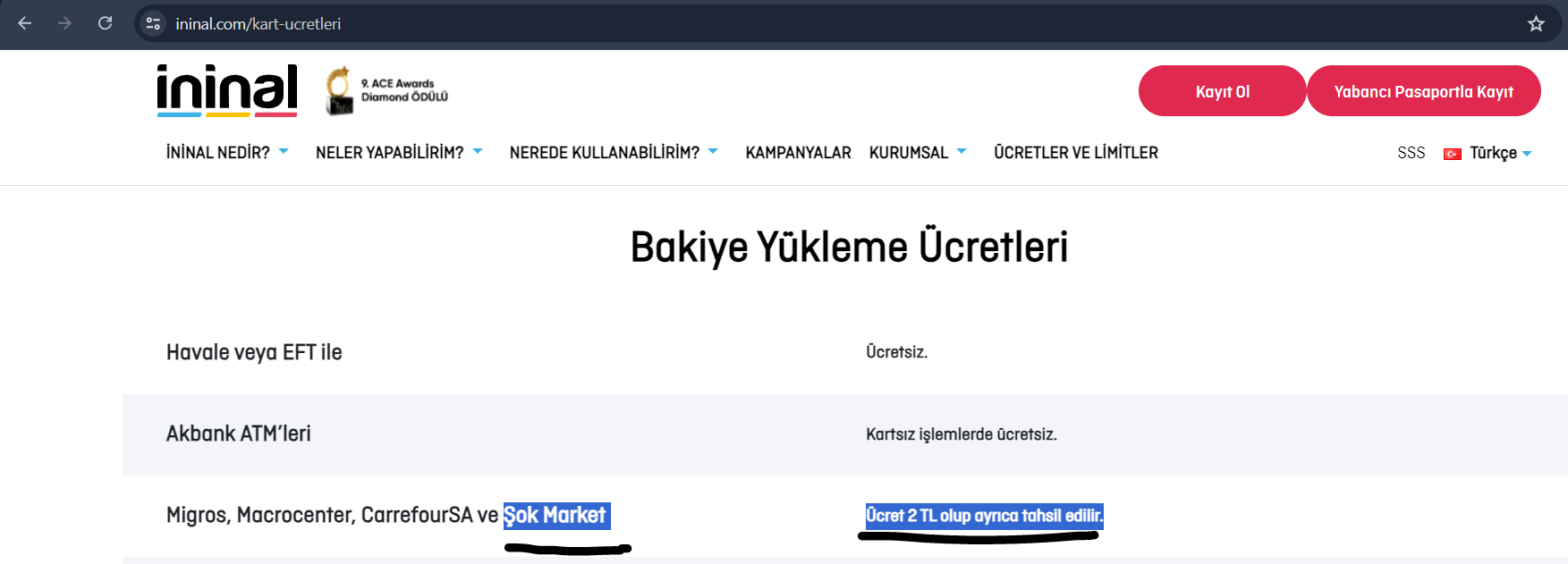Screen dimensions: 1568x564
Task: Click the highlighted Şok Market text
Action: pyautogui.click(x=556, y=516)
